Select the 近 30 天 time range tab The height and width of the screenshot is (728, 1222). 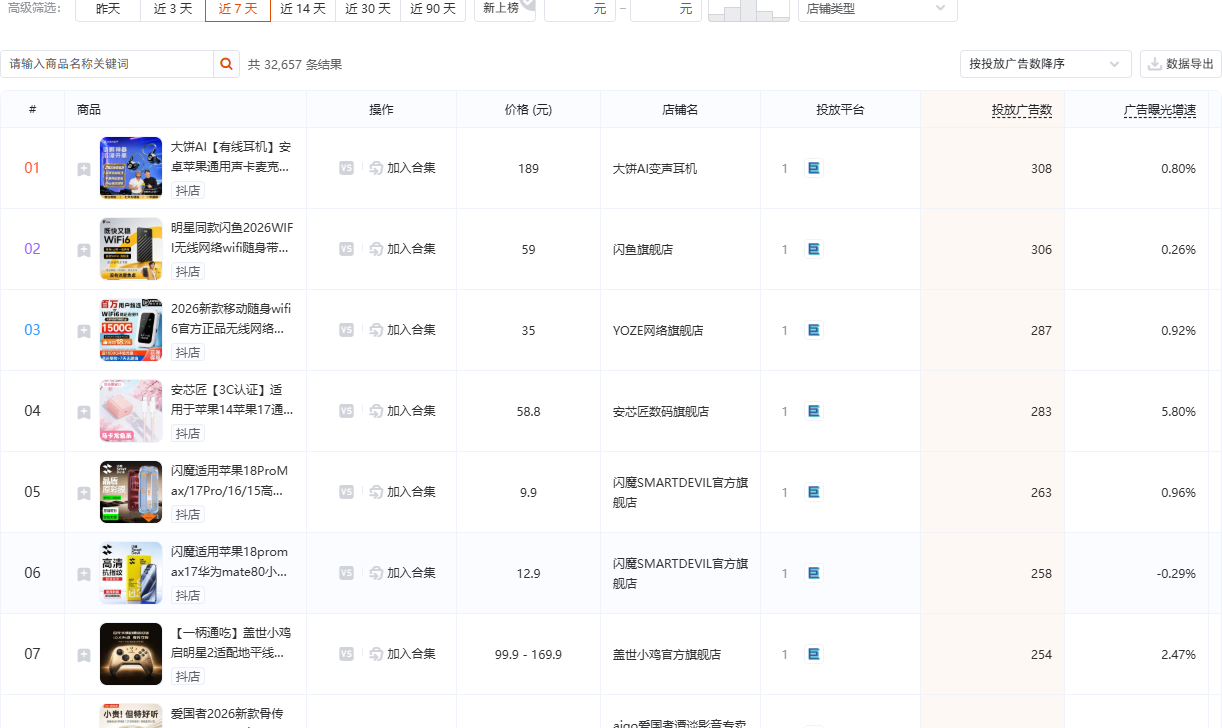point(368,8)
